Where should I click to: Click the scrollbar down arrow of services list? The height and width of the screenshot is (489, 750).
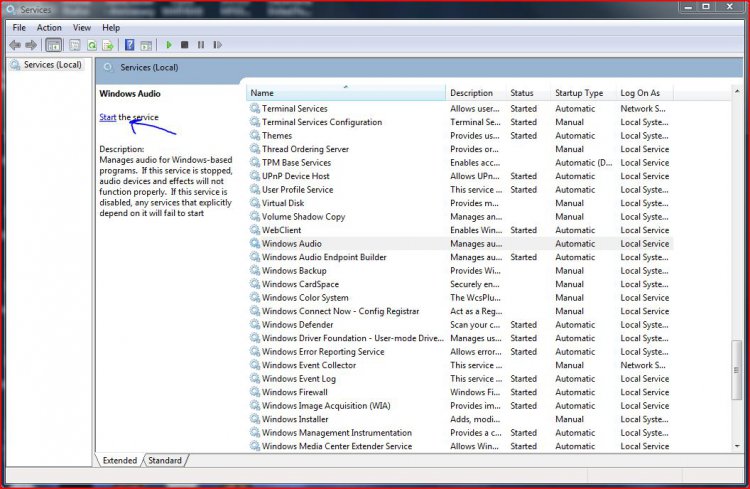point(737,446)
